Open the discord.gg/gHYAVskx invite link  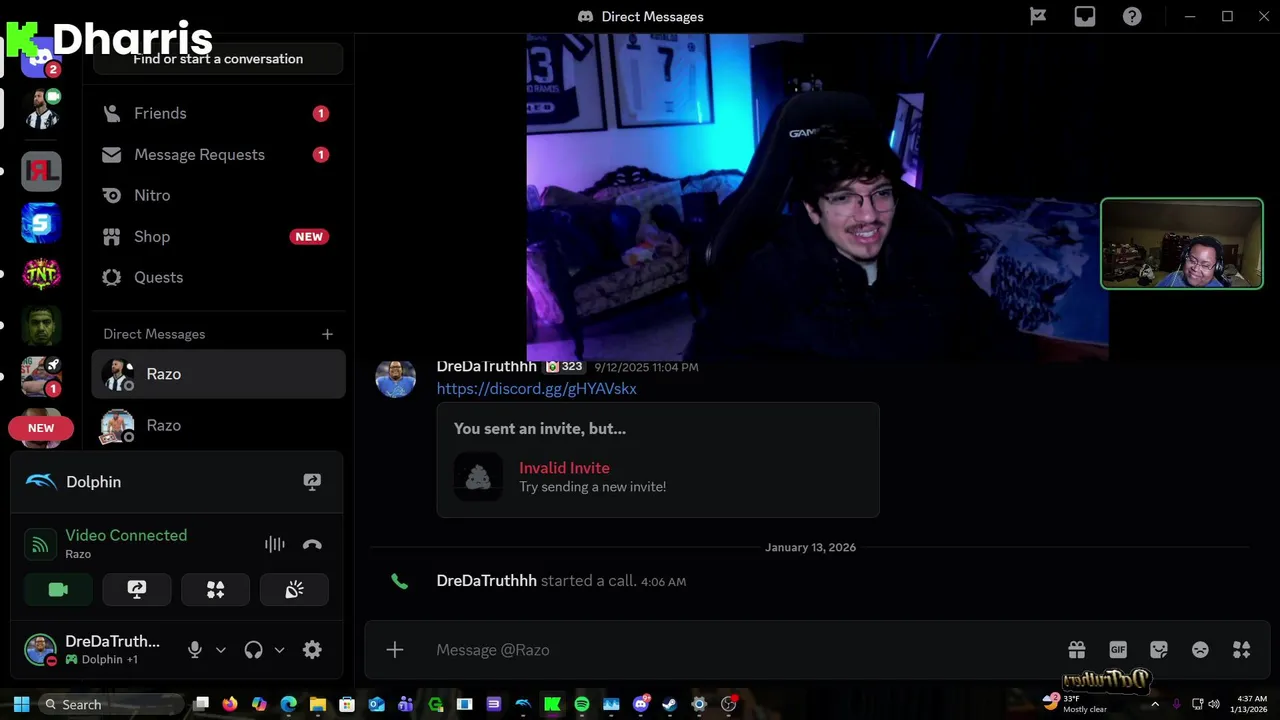pos(537,388)
